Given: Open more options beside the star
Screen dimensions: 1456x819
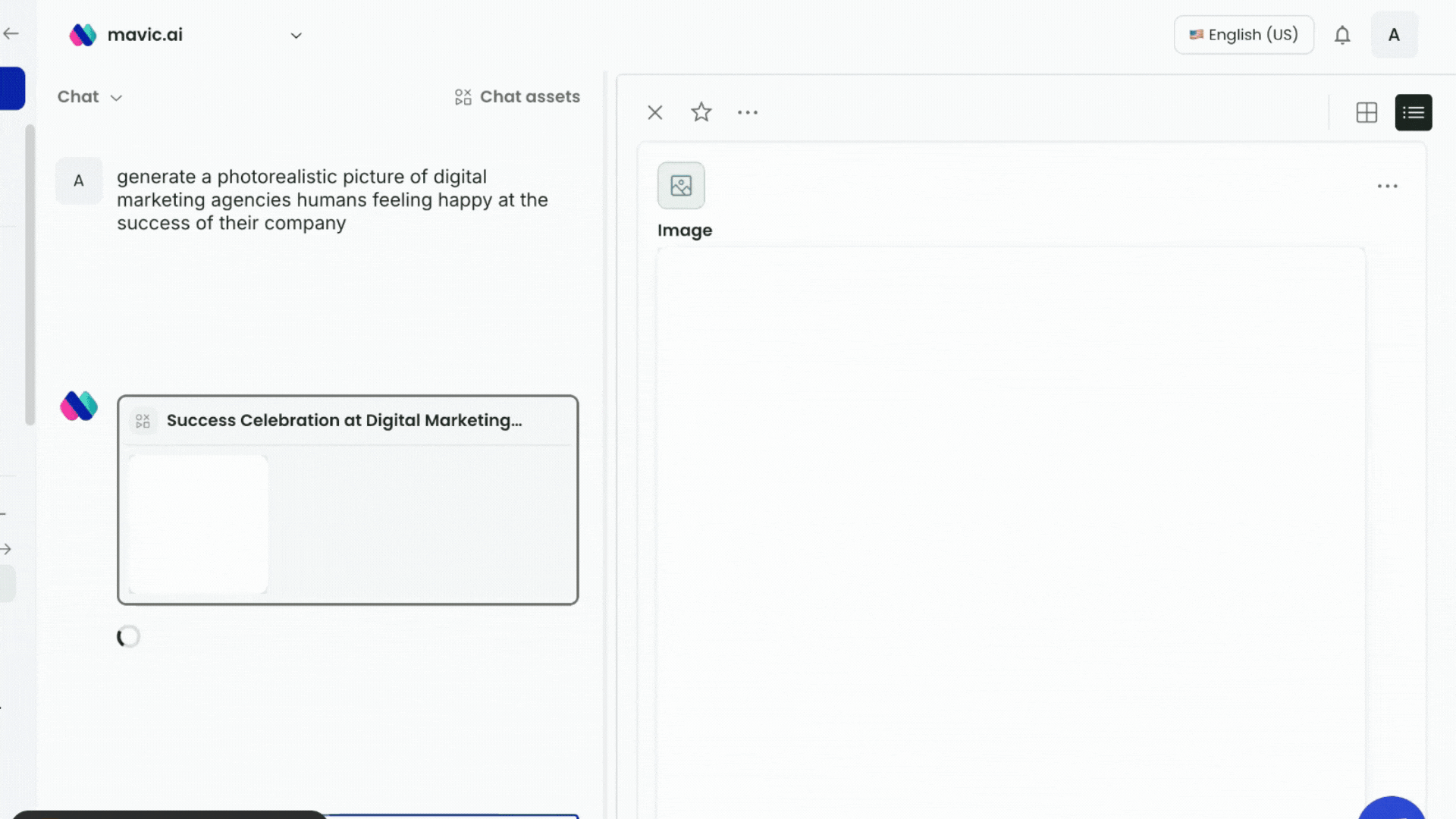Looking at the screenshot, I should coord(748,112).
